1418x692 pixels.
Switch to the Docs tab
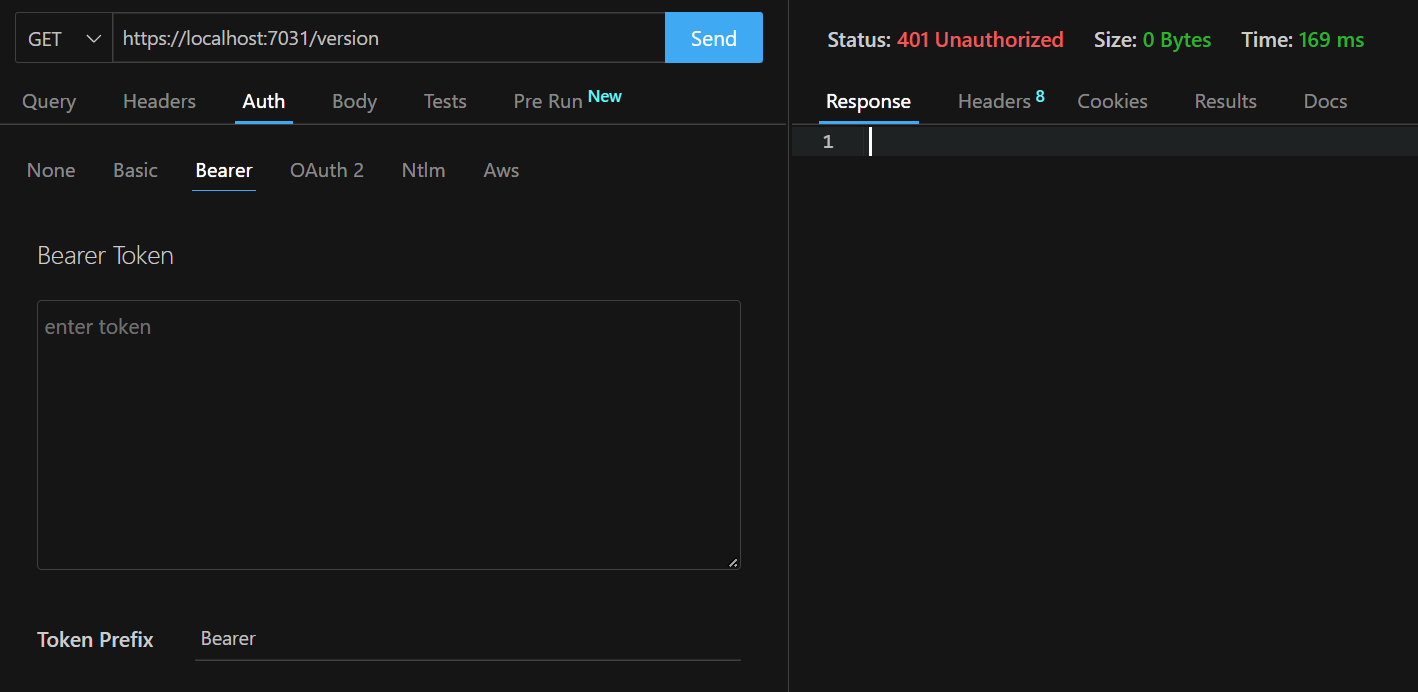[x=1325, y=101]
